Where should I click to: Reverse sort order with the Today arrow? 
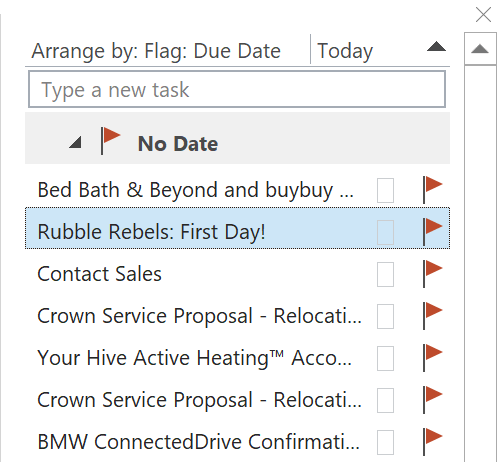coord(436,46)
